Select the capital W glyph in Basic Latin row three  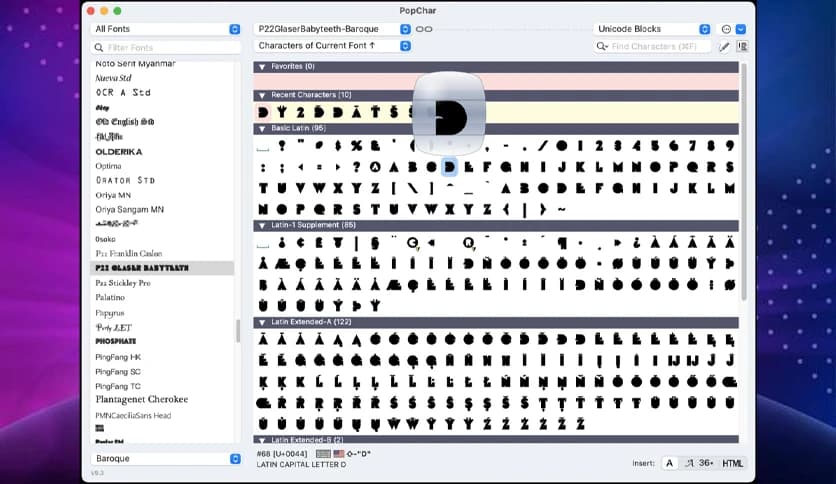pos(319,188)
